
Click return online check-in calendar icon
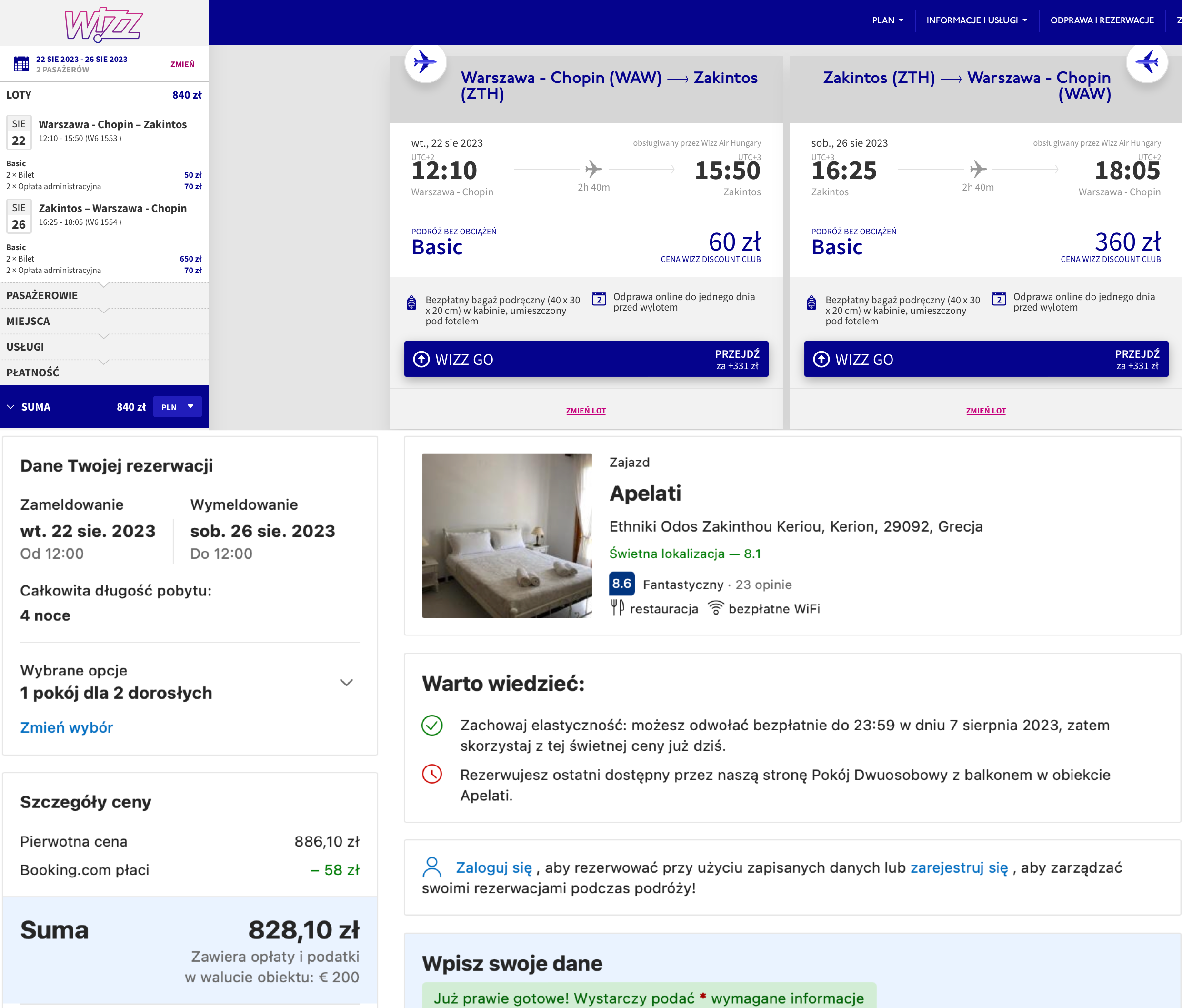click(x=999, y=299)
